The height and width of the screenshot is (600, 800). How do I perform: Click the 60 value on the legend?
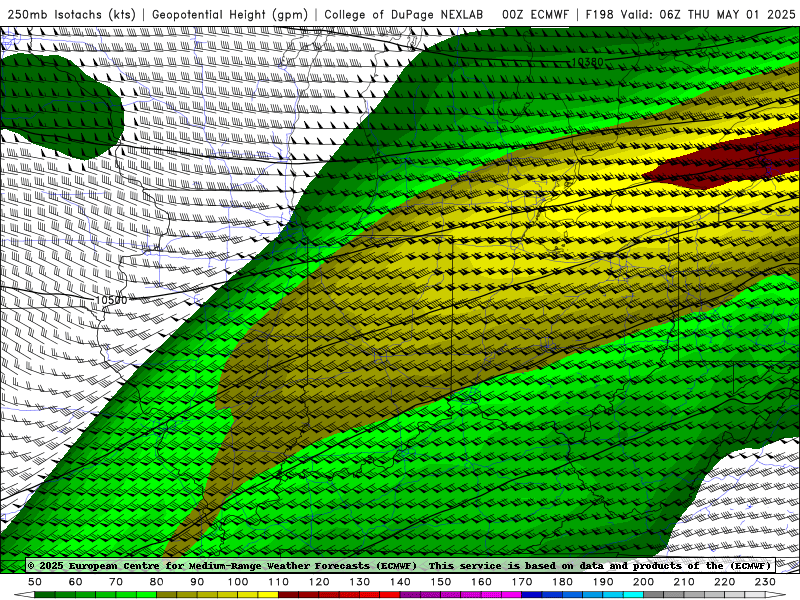pyautogui.click(x=76, y=582)
